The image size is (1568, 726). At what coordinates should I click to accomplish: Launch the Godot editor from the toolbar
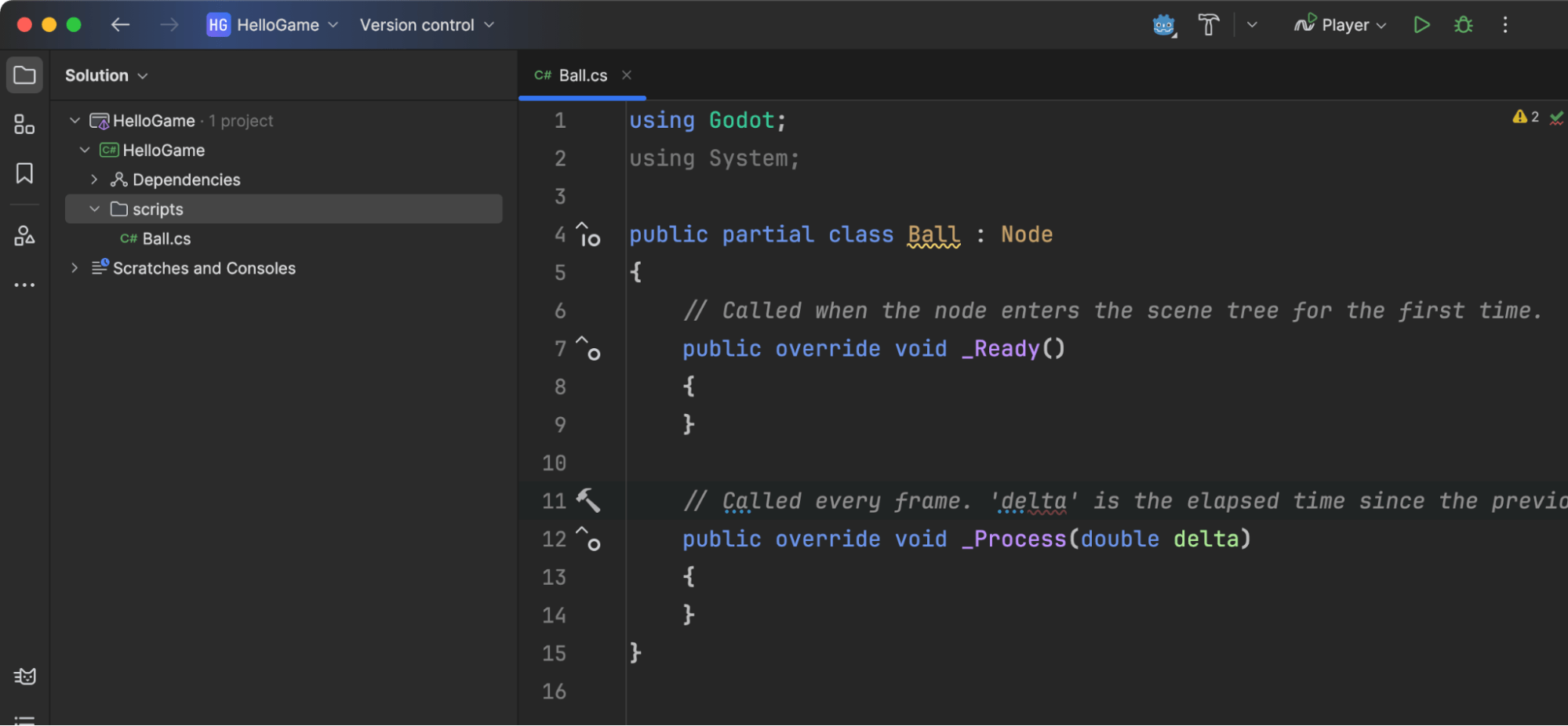[x=1164, y=24]
